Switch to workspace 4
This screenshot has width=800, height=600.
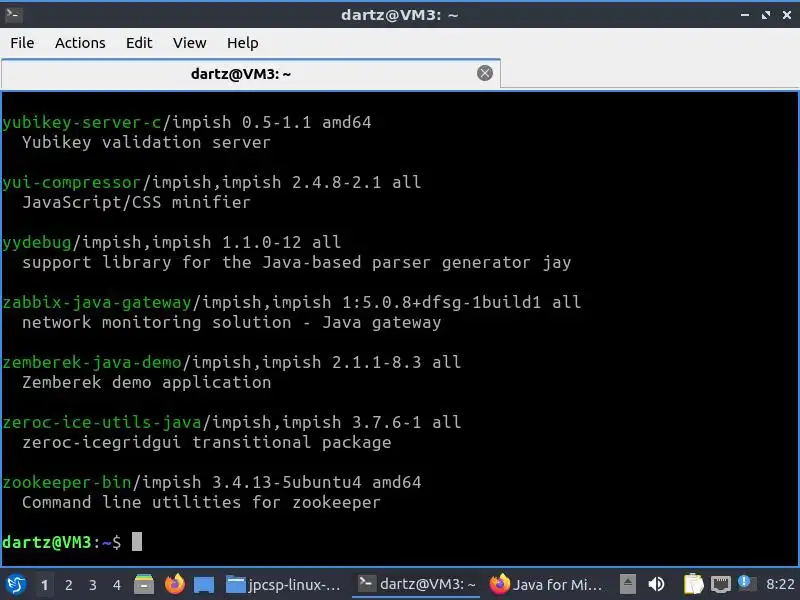[117, 585]
